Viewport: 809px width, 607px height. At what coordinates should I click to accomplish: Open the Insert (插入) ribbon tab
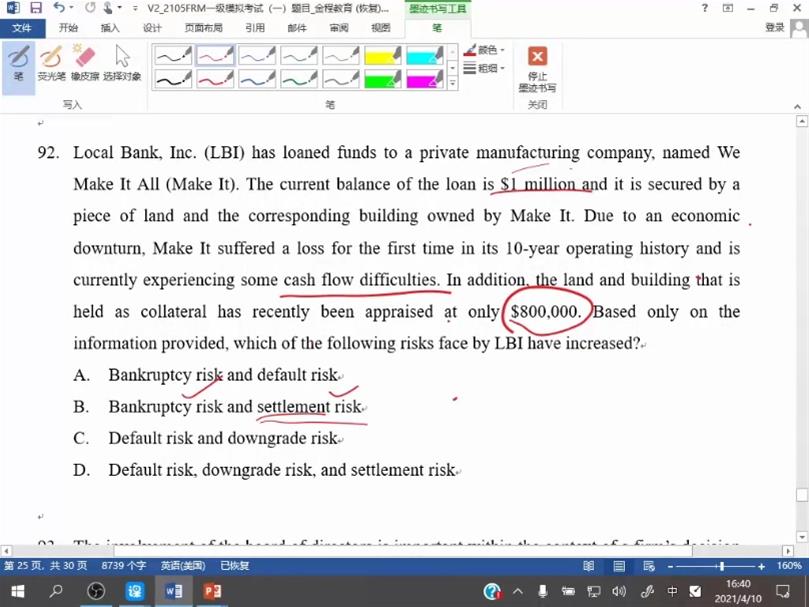pyautogui.click(x=109, y=28)
